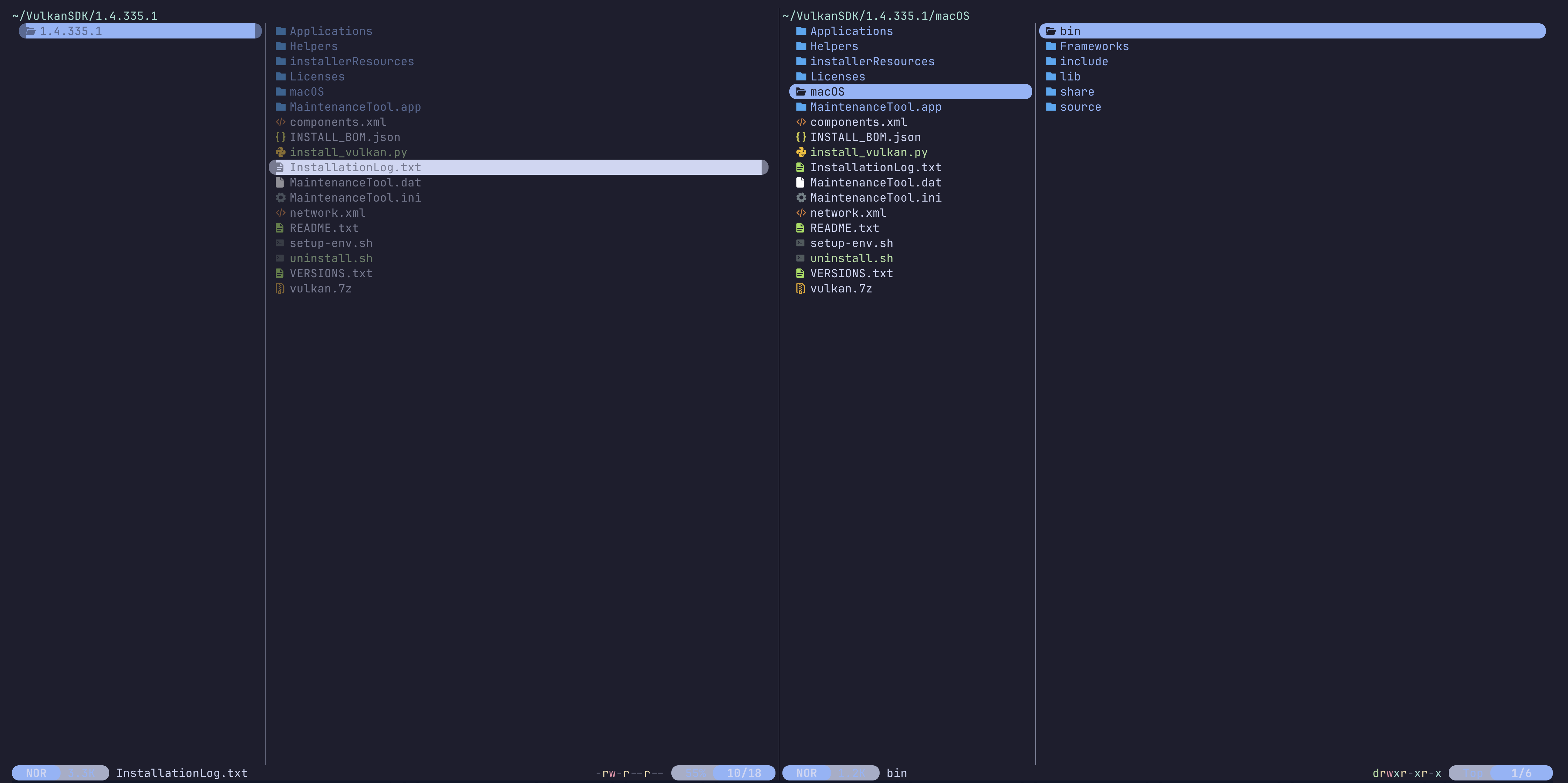Select the highlighted 1.4.335.1 directory entry
This screenshot has width=1568, height=783.
[x=71, y=31]
